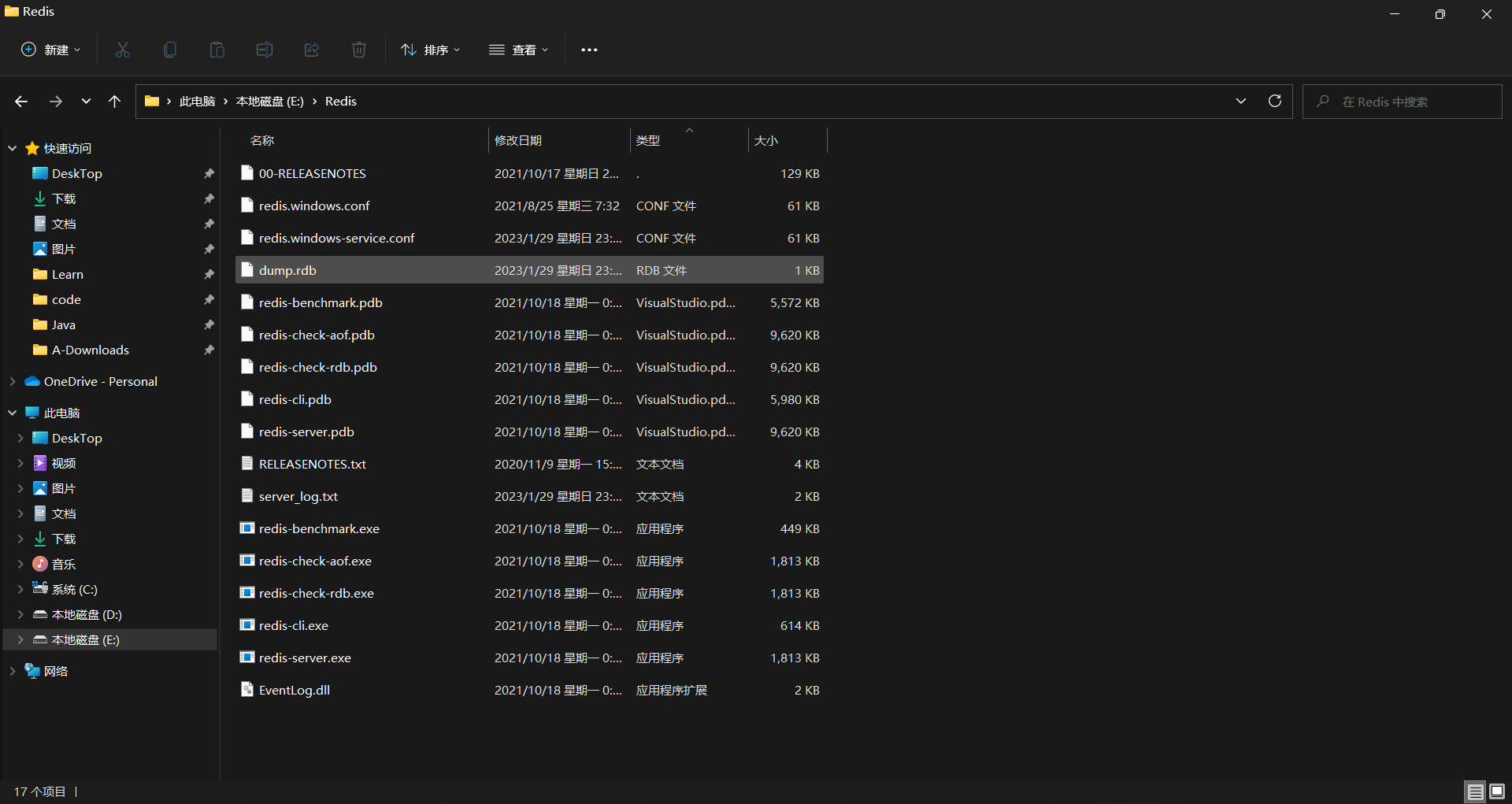Open the View (查看) dropdown menu
The image size is (1512, 804).
[x=518, y=50]
